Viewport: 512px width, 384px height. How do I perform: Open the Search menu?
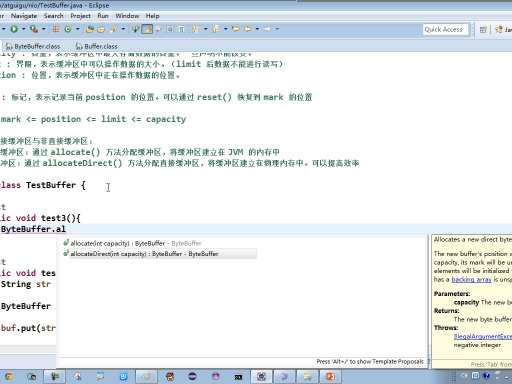[53, 16]
